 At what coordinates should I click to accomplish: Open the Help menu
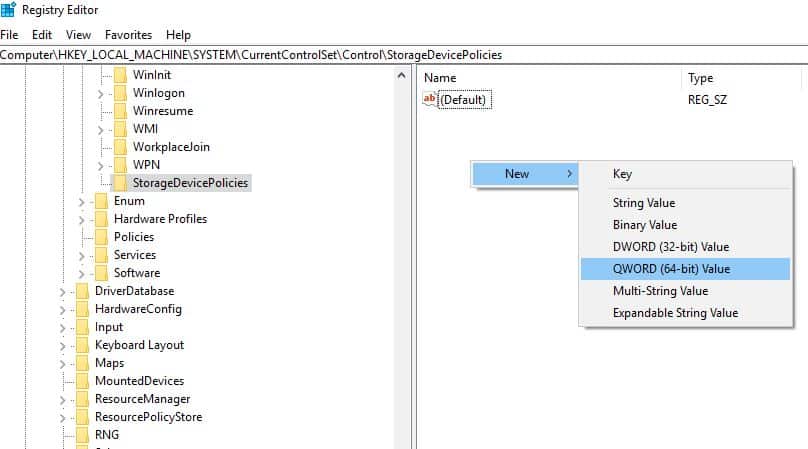[x=178, y=35]
